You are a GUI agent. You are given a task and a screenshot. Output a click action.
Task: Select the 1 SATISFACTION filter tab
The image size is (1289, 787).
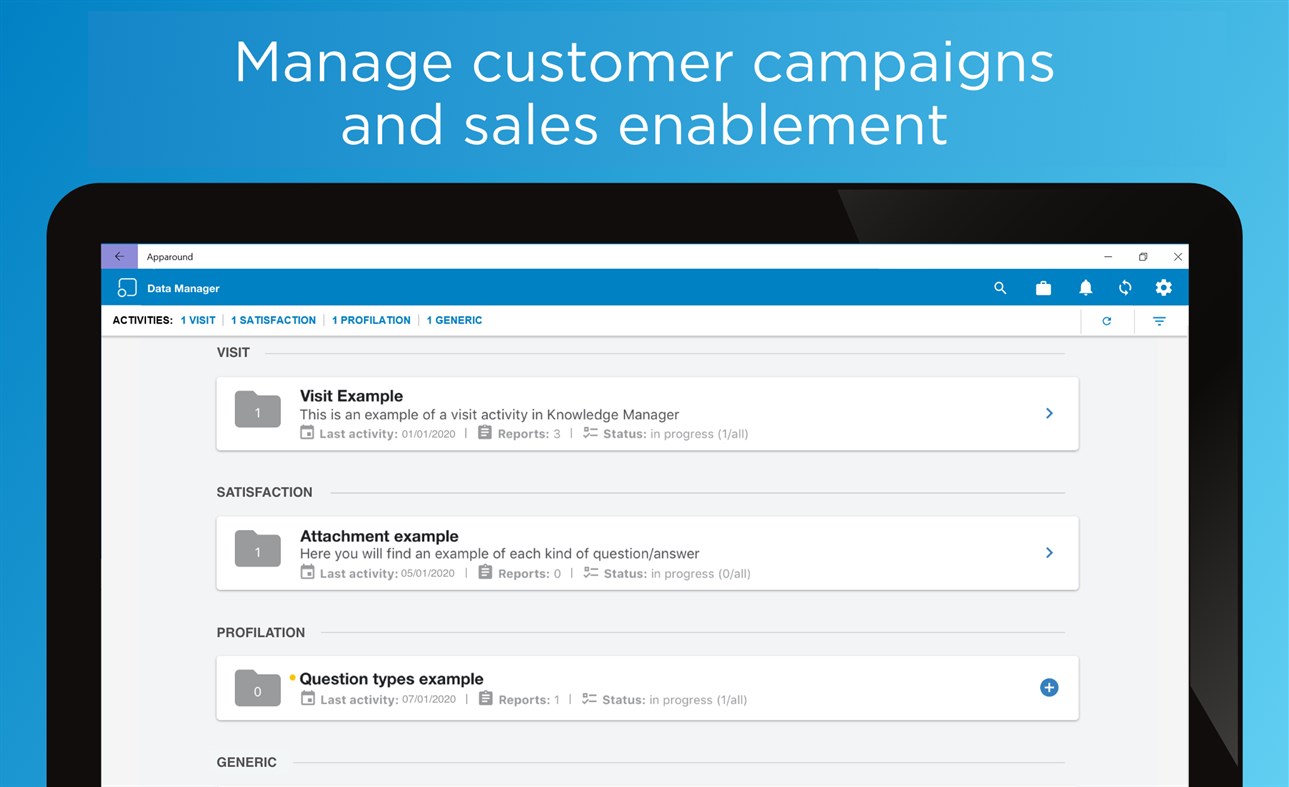(x=273, y=320)
